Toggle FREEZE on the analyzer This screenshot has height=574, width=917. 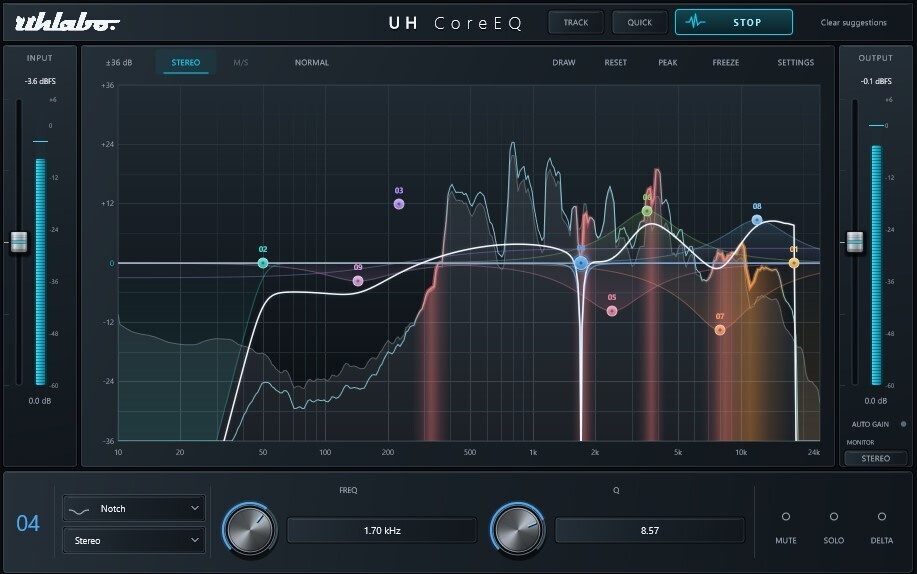click(726, 63)
